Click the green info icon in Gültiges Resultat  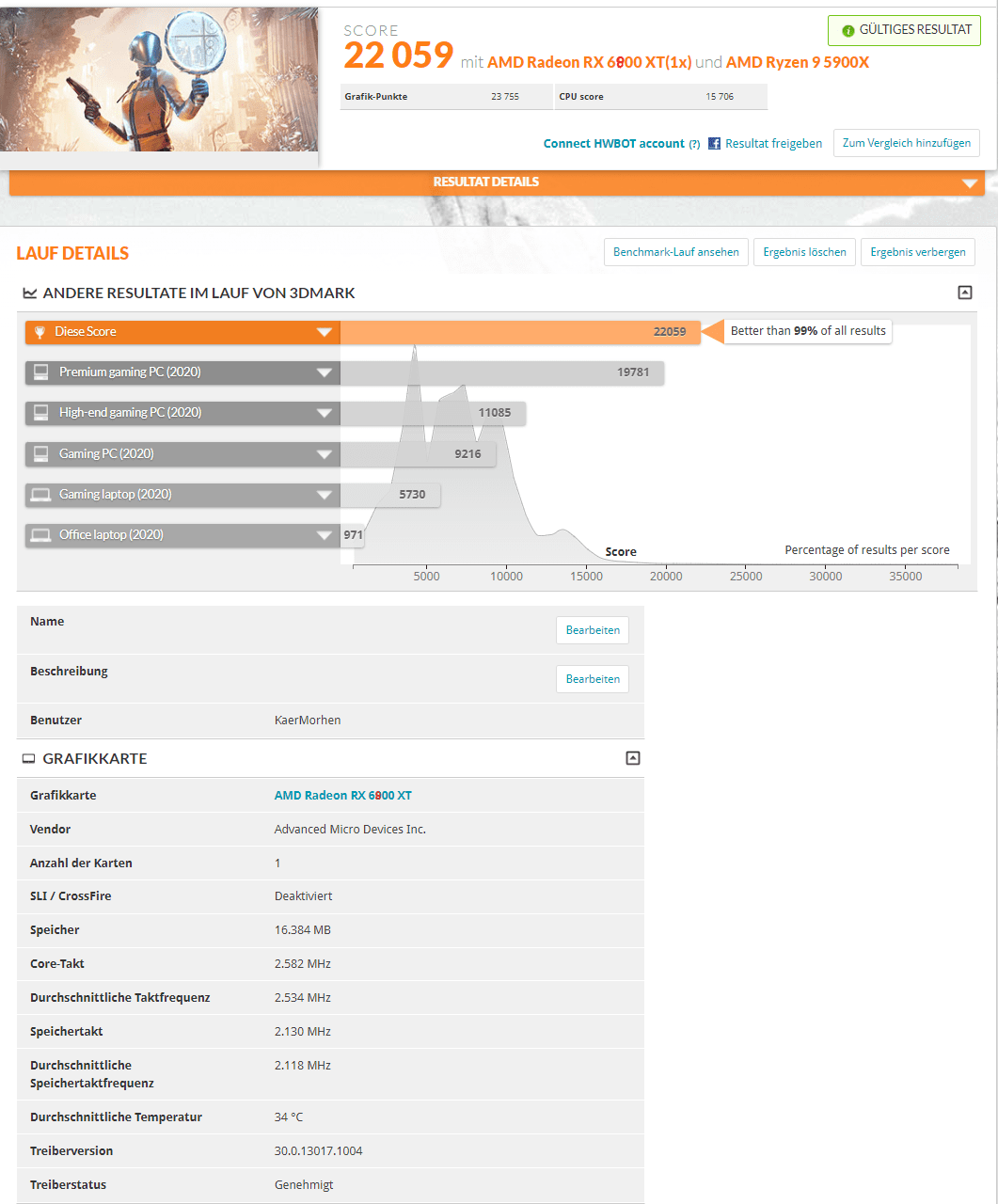(x=848, y=31)
